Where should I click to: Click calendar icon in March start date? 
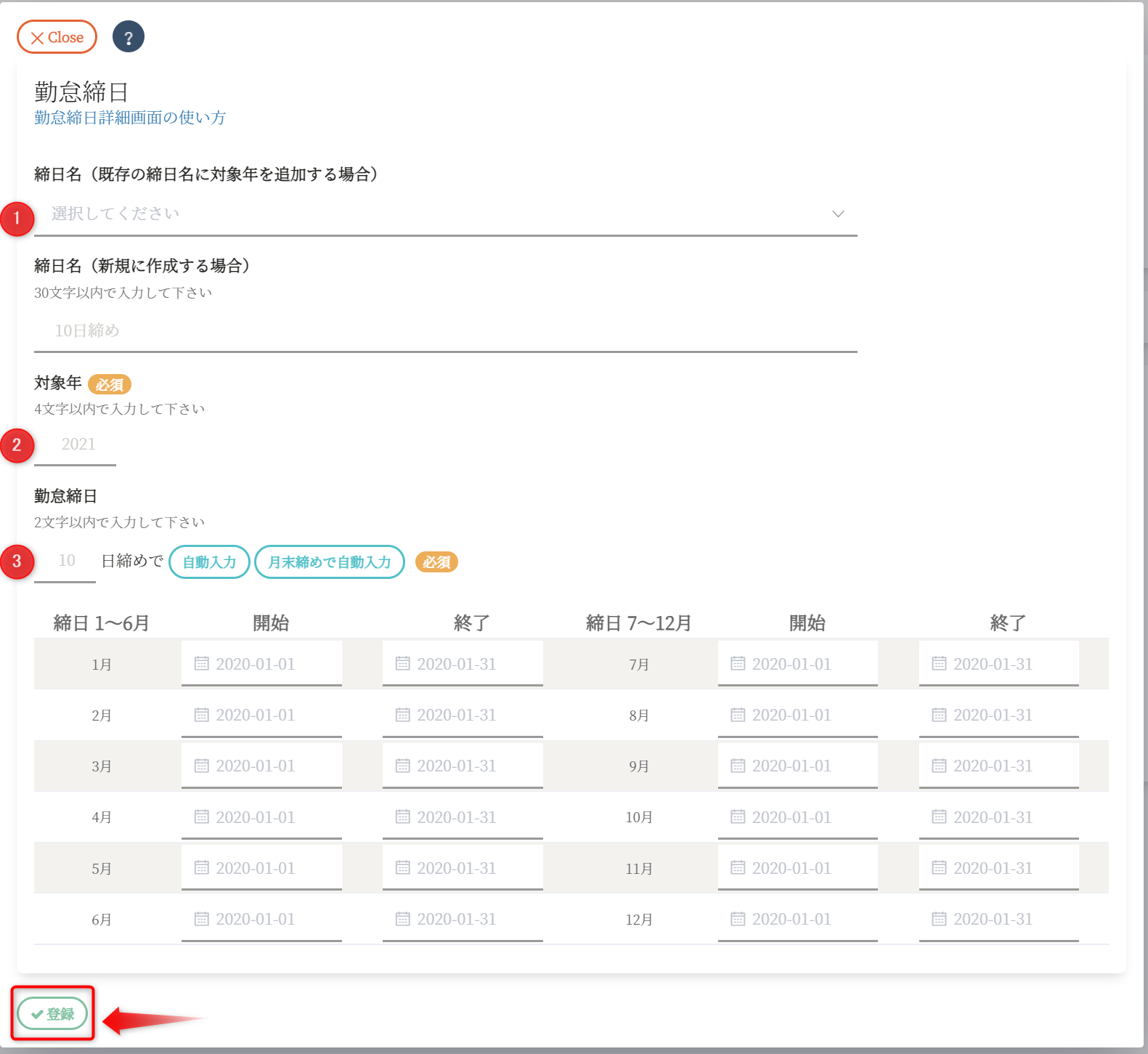[x=202, y=766]
